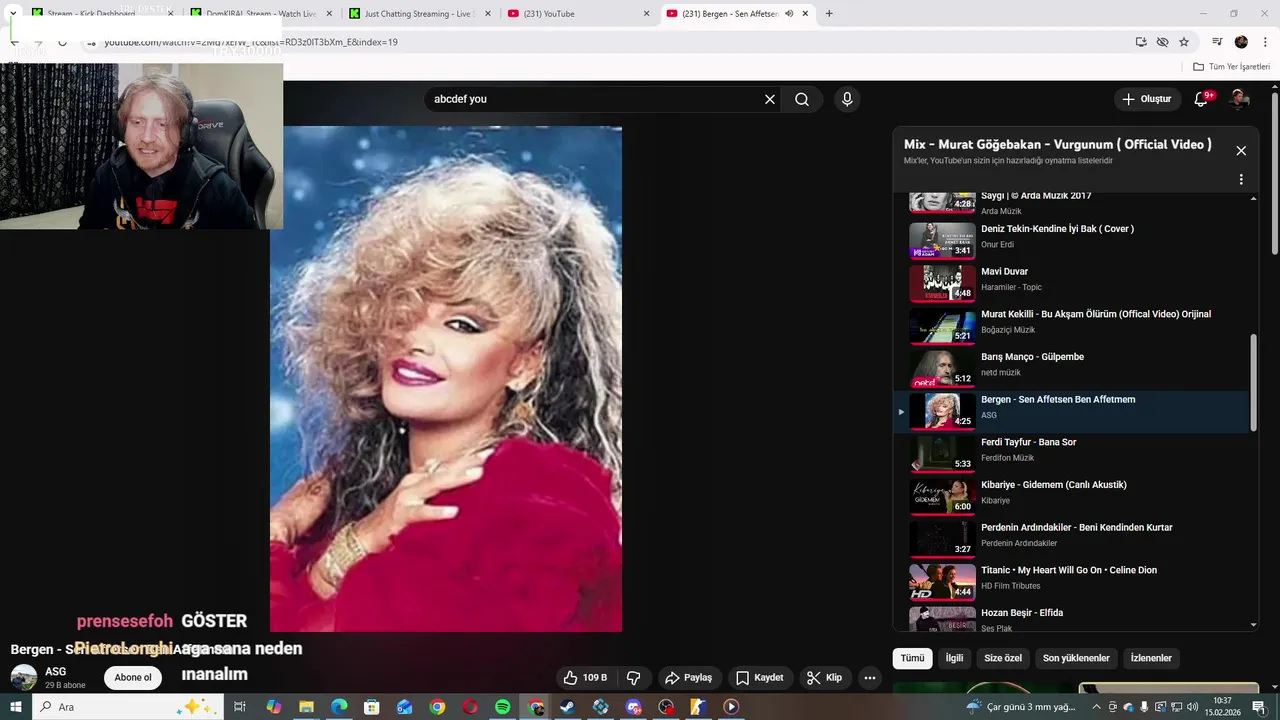1280x720 pixels.
Task: Open the Windows notification center
Action: click(x=1260, y=707)
